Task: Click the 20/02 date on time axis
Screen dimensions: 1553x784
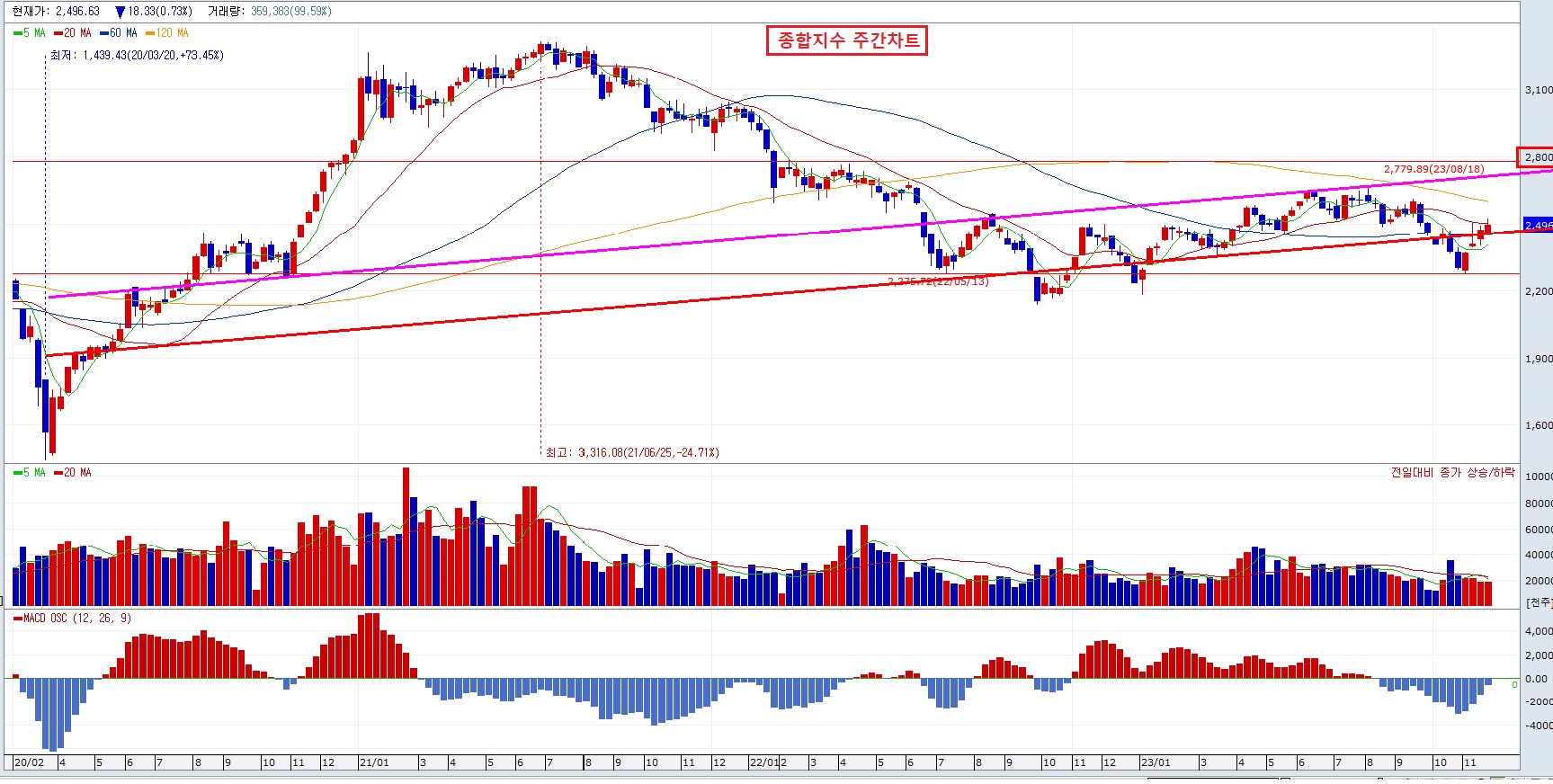Action: [29, 762]
